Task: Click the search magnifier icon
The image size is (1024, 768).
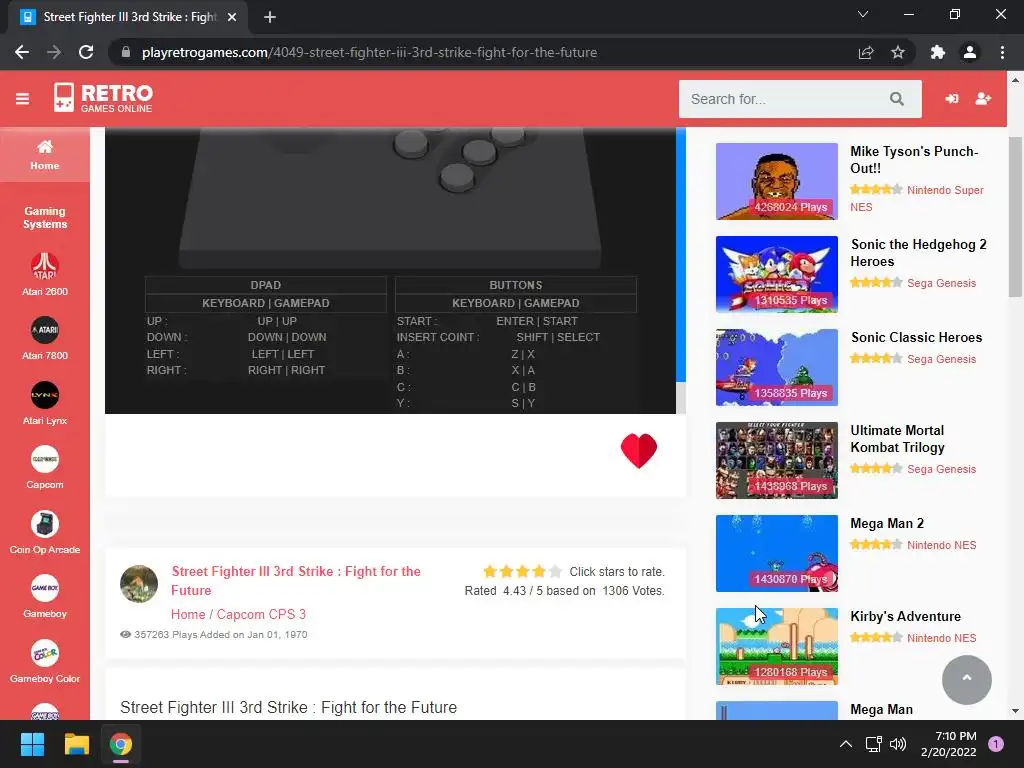Action: [x=897, y=99]
